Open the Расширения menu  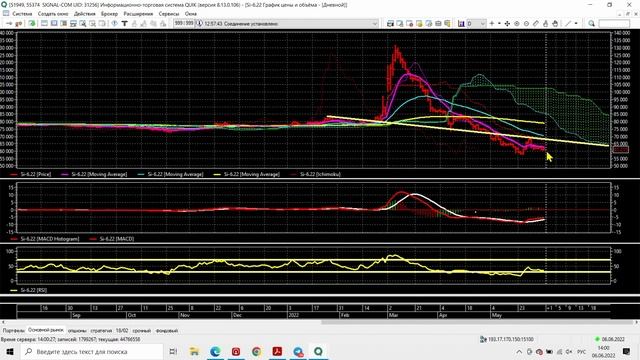(138, 13)
